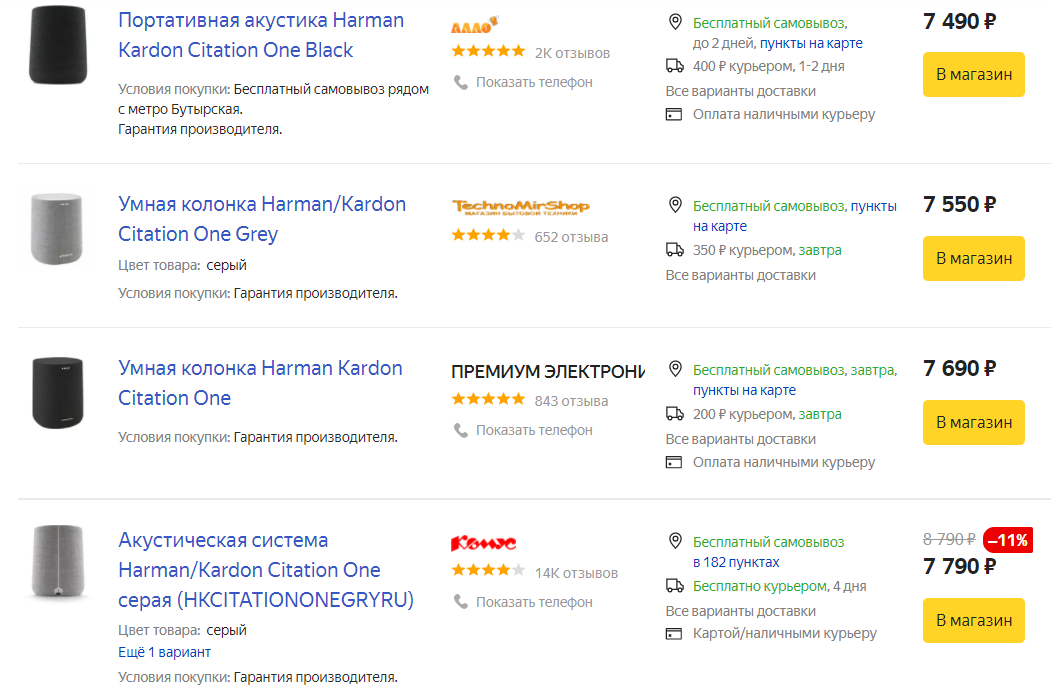Viewport: 1051px width, 692px height.
Task: Click the ALLO shop logo
Action: click(x=475, y=25)
